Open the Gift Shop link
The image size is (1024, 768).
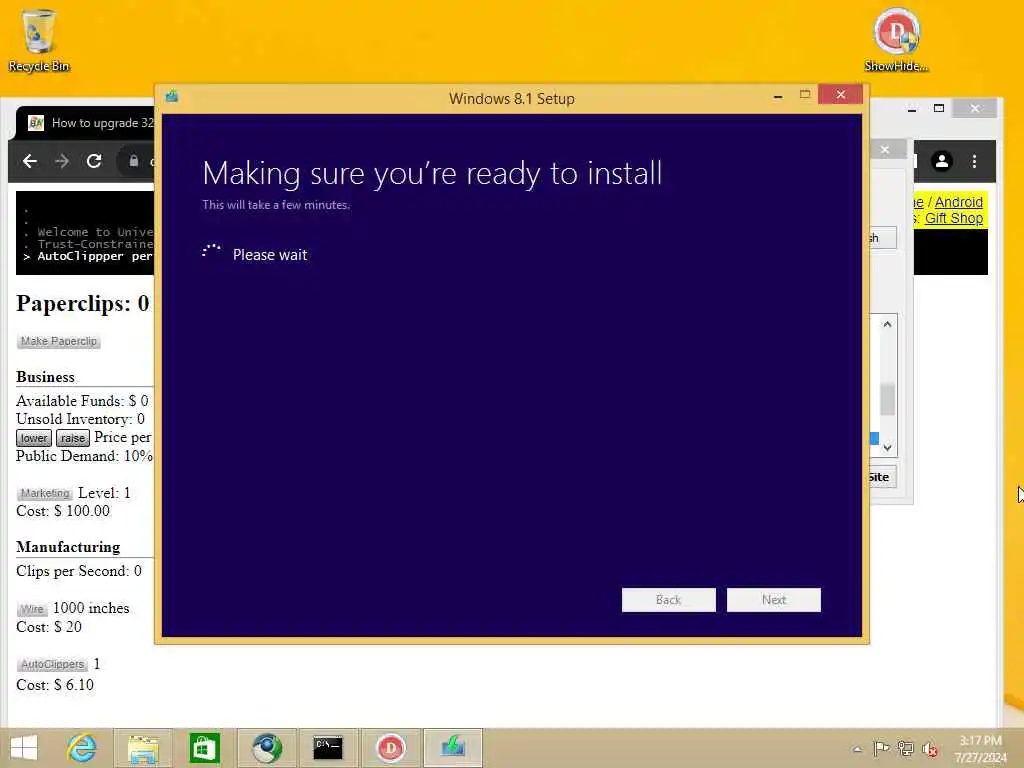coord(953,218)
